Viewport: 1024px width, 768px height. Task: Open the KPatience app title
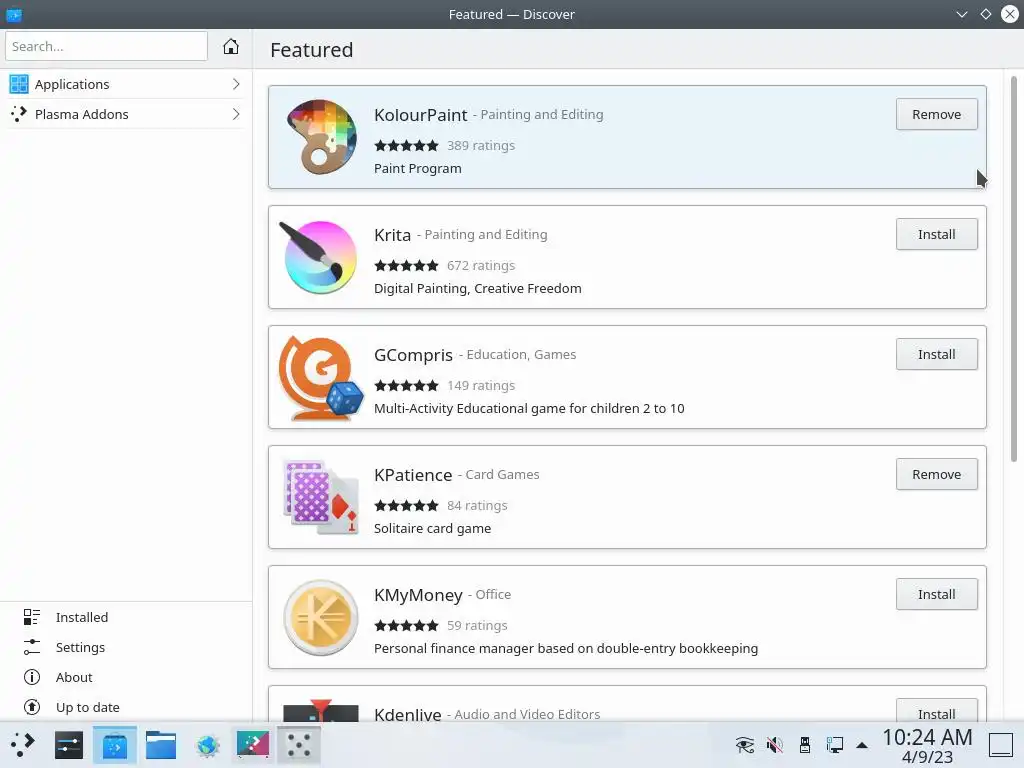pos(413,475)
